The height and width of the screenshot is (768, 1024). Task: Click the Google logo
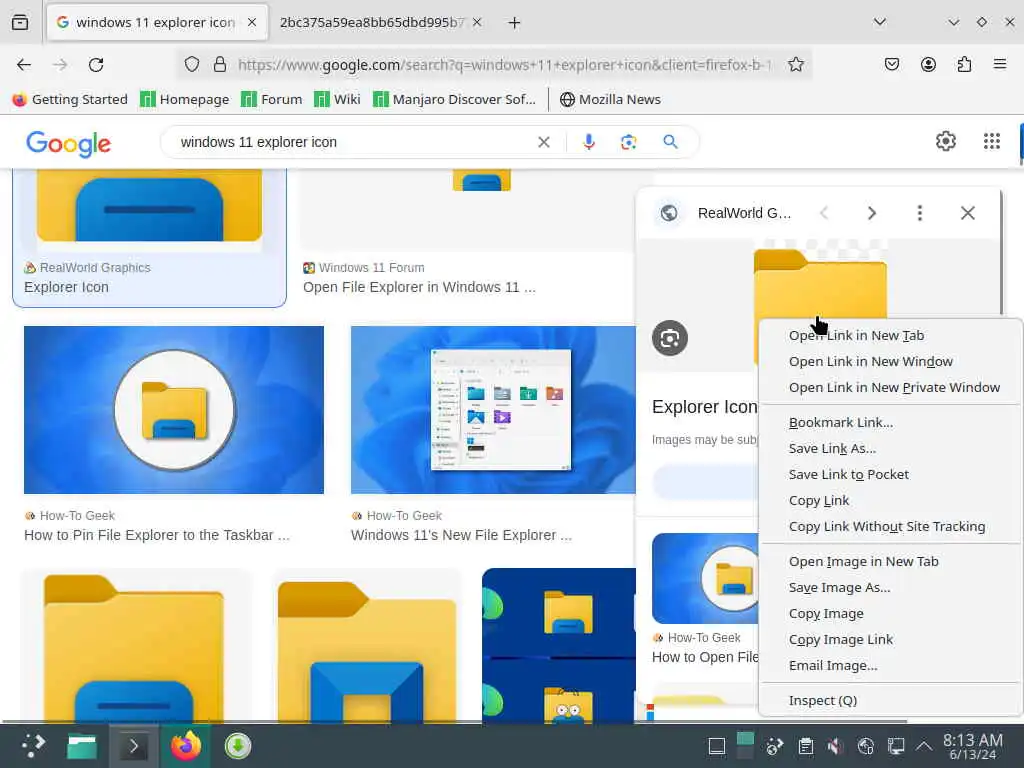tap(69, 143)
